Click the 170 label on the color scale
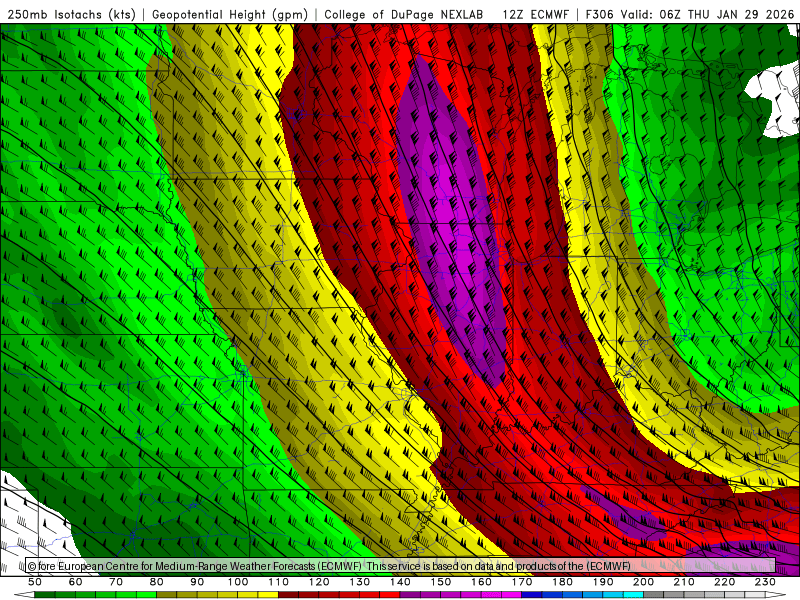800x600 pixels. (x=522, y=582)
